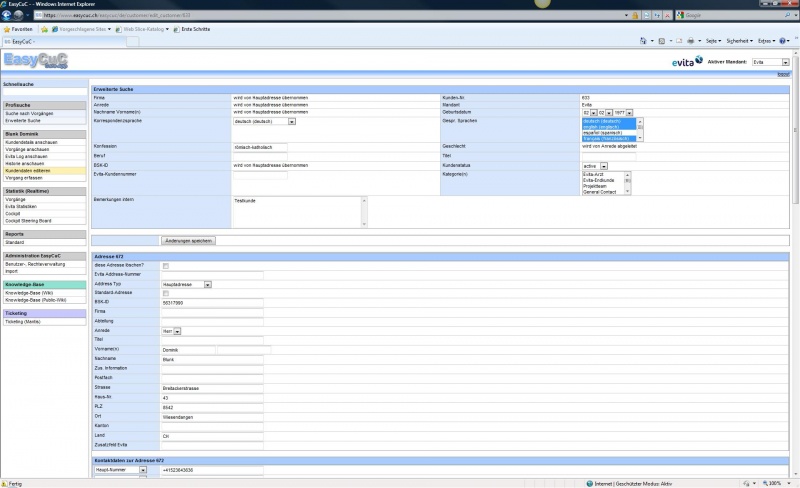The width and height of the screenshot is (800, 488).
Task: Click the Gespr. Sprachen list scrollbar
Action: coord(640,130)
